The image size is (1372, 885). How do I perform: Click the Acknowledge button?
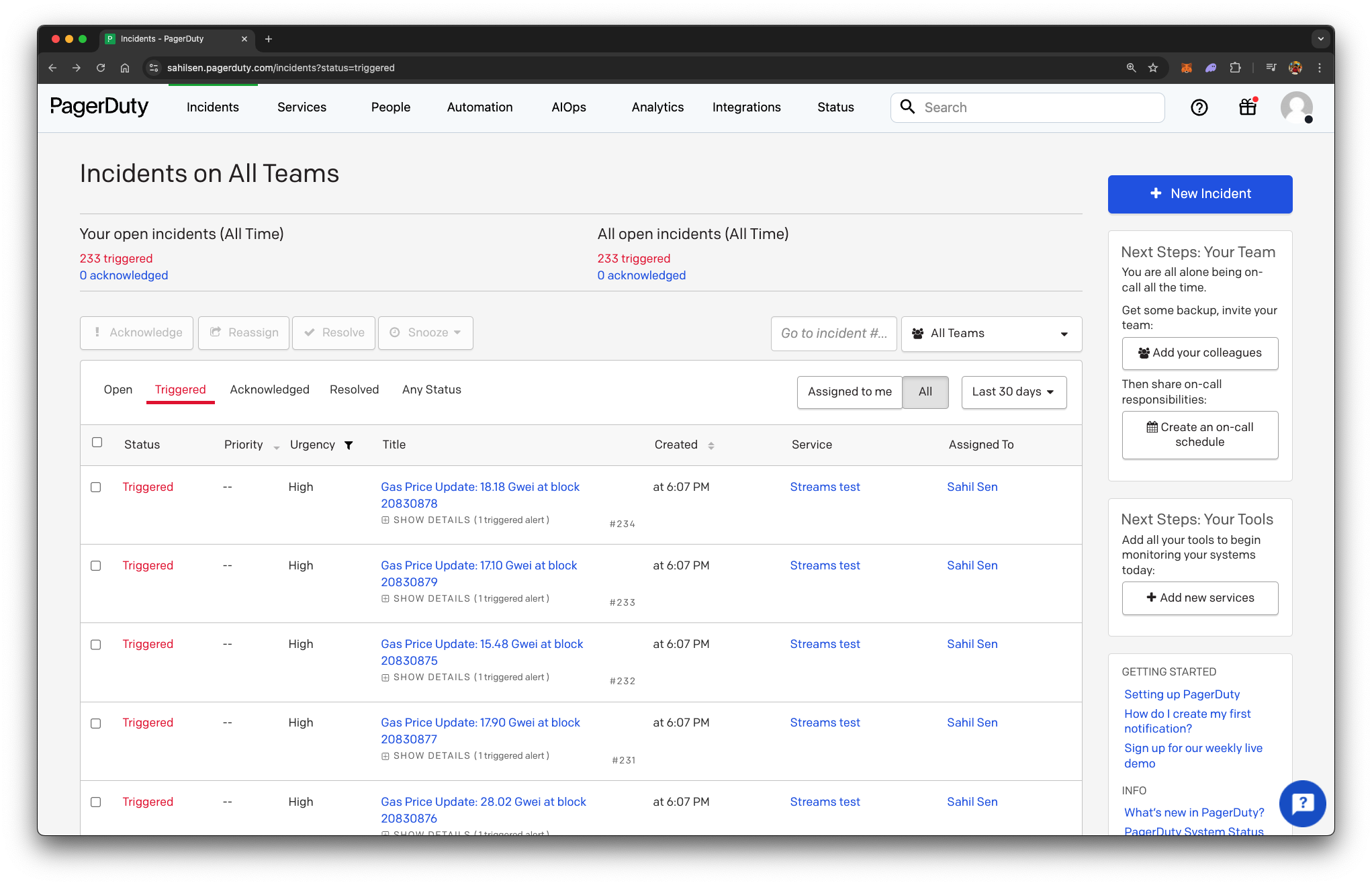[x=136, y=333]
